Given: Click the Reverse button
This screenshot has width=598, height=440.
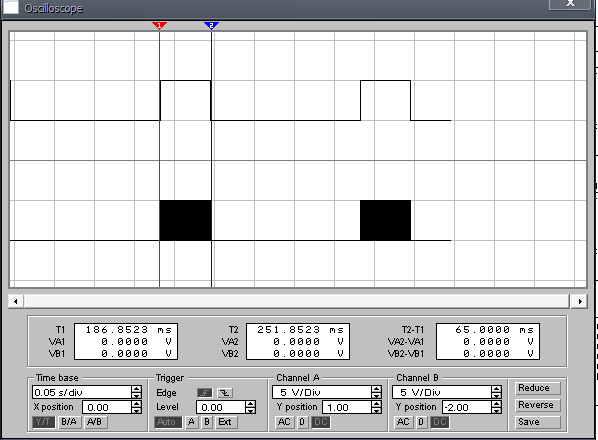Looking at the screenshot, I should (537, 405).
